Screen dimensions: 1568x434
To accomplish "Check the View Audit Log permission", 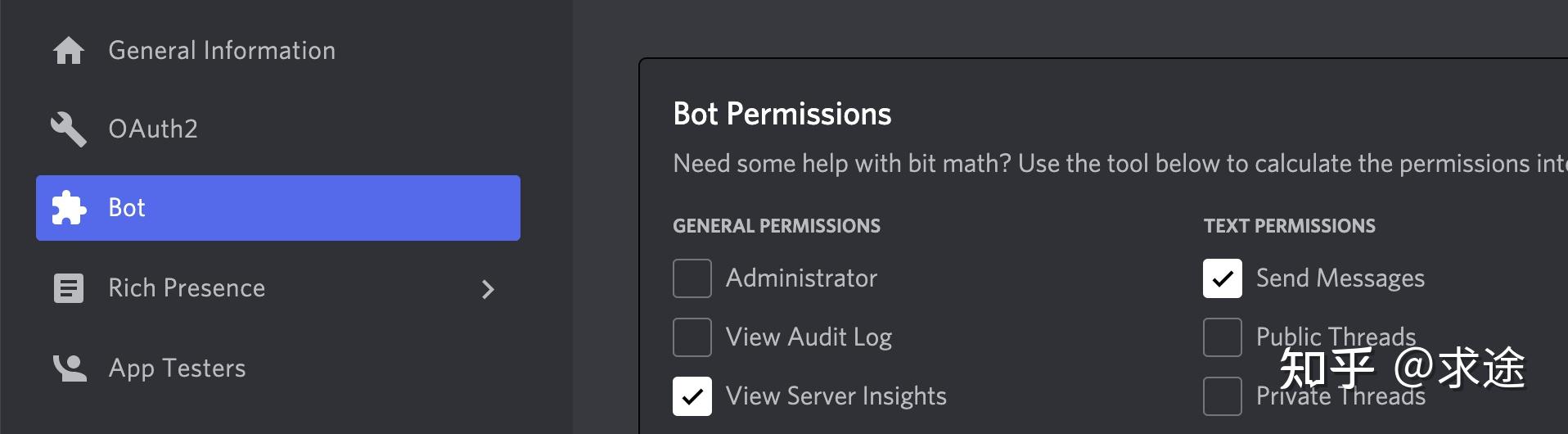I will pyautogui.click(x=692, y=337).
